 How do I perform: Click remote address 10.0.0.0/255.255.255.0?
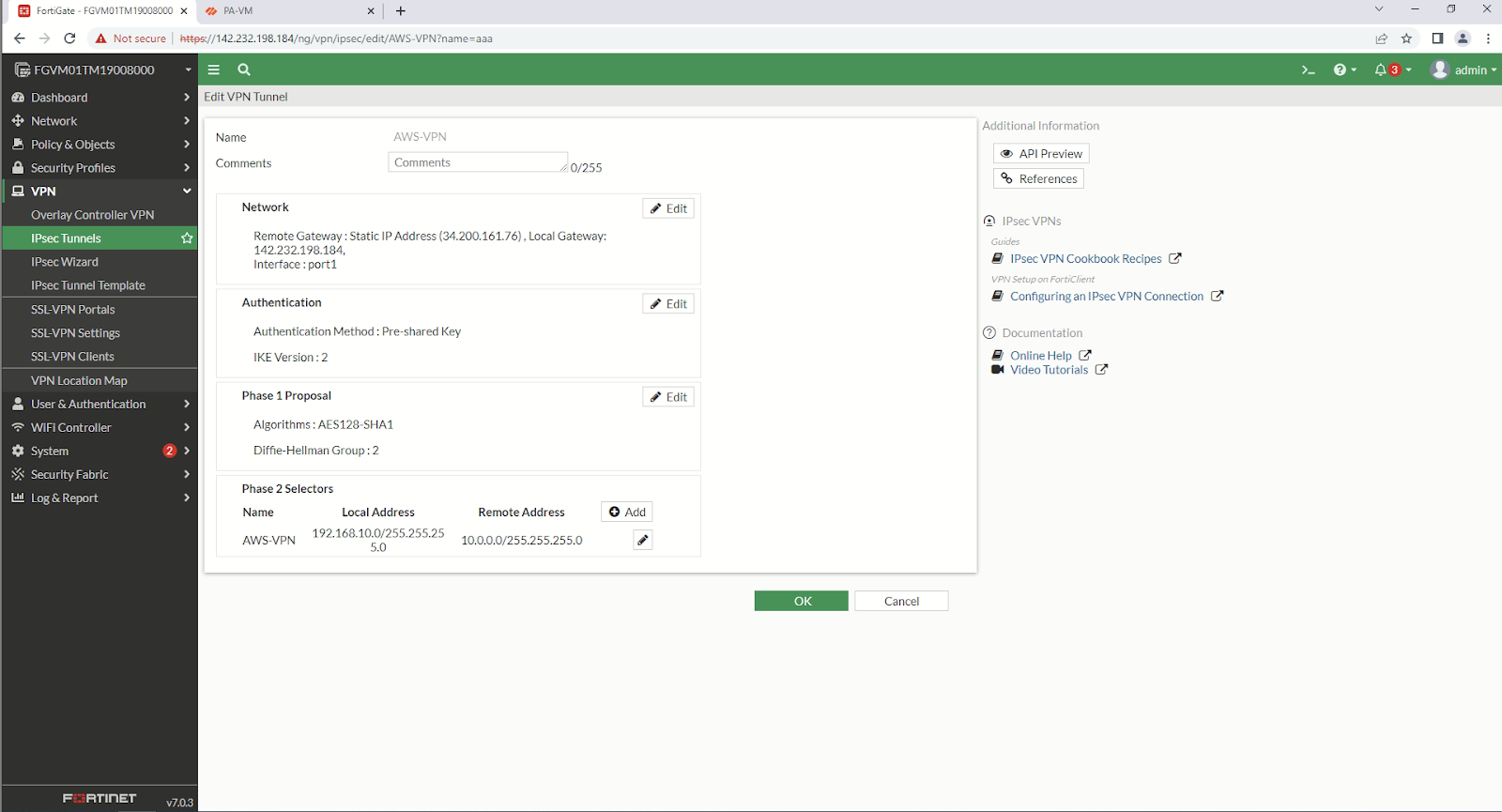pyautogui.click(x=522, y=540)
